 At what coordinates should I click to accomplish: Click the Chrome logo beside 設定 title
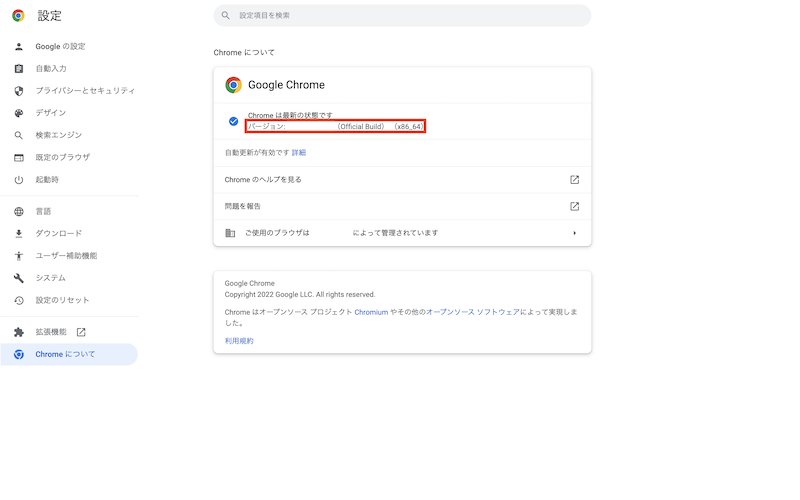[18, 16]
